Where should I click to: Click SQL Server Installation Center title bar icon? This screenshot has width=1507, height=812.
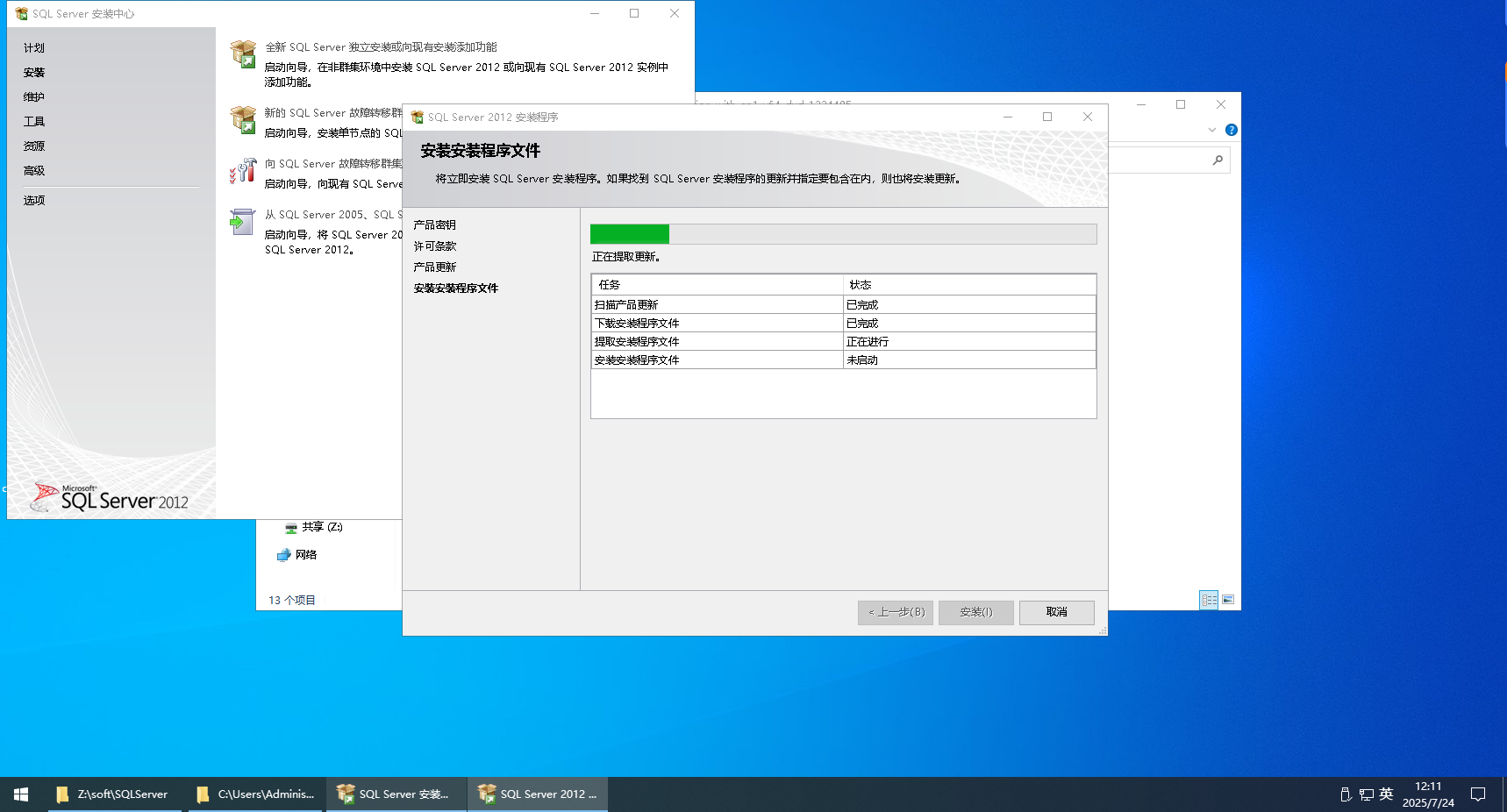coord(21,13)
